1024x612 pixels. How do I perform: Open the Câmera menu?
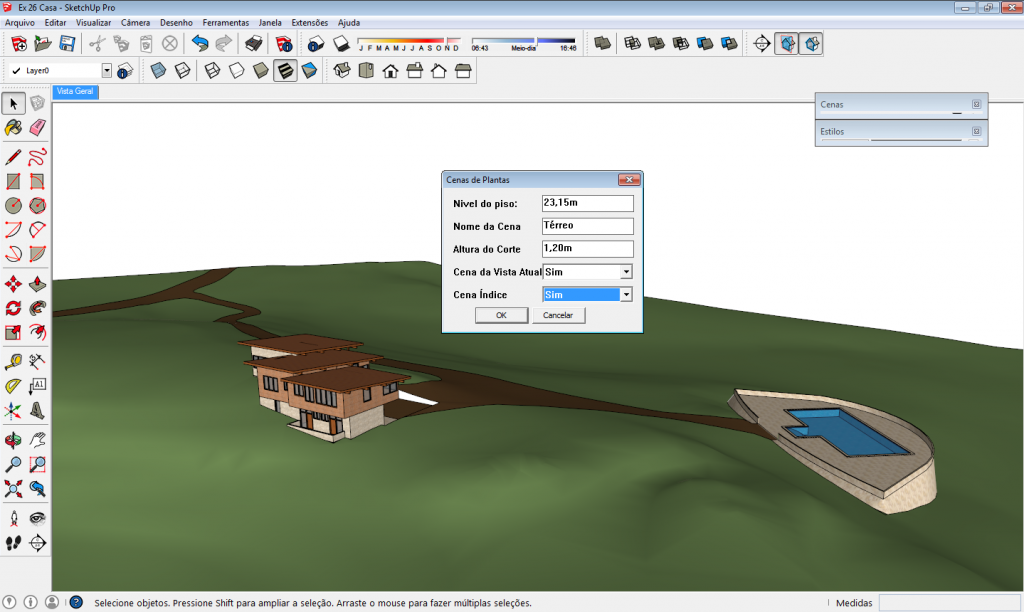click(x=135, y=22)
